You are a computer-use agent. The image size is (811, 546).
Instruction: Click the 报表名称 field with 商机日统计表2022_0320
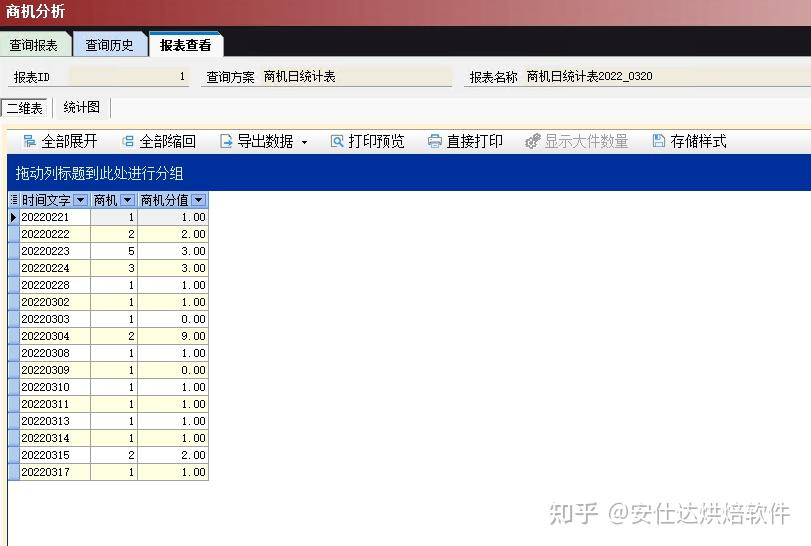668,77
